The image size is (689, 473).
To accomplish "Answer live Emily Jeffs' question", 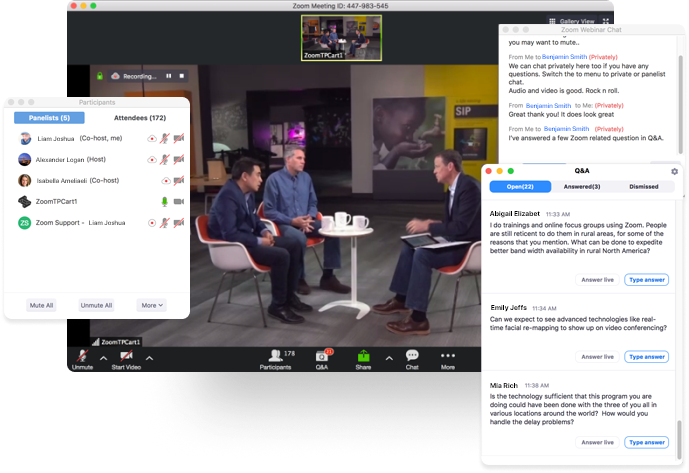I will 597,357.
